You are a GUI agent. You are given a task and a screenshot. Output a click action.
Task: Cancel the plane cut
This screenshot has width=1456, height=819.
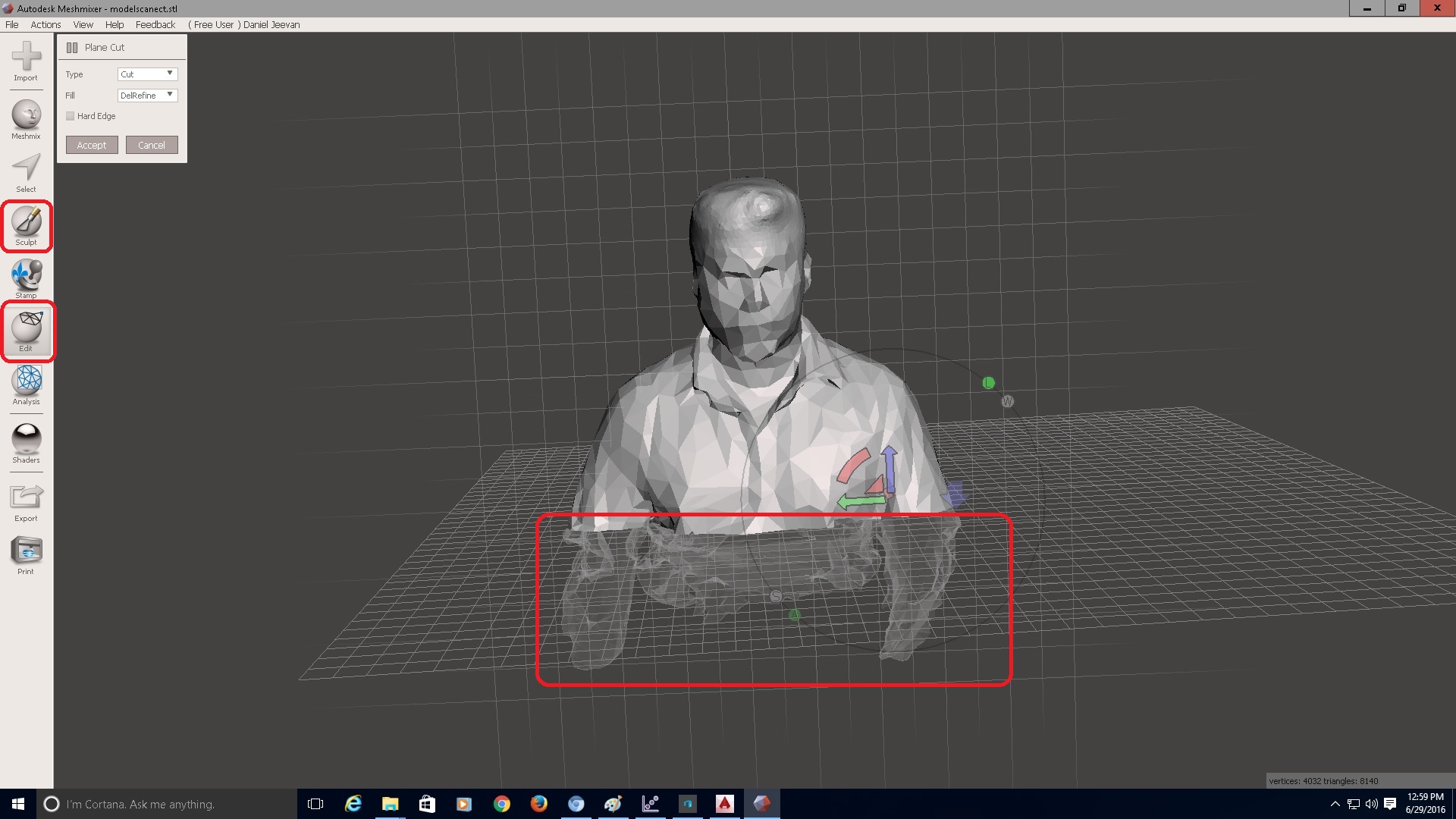(152, 145)
